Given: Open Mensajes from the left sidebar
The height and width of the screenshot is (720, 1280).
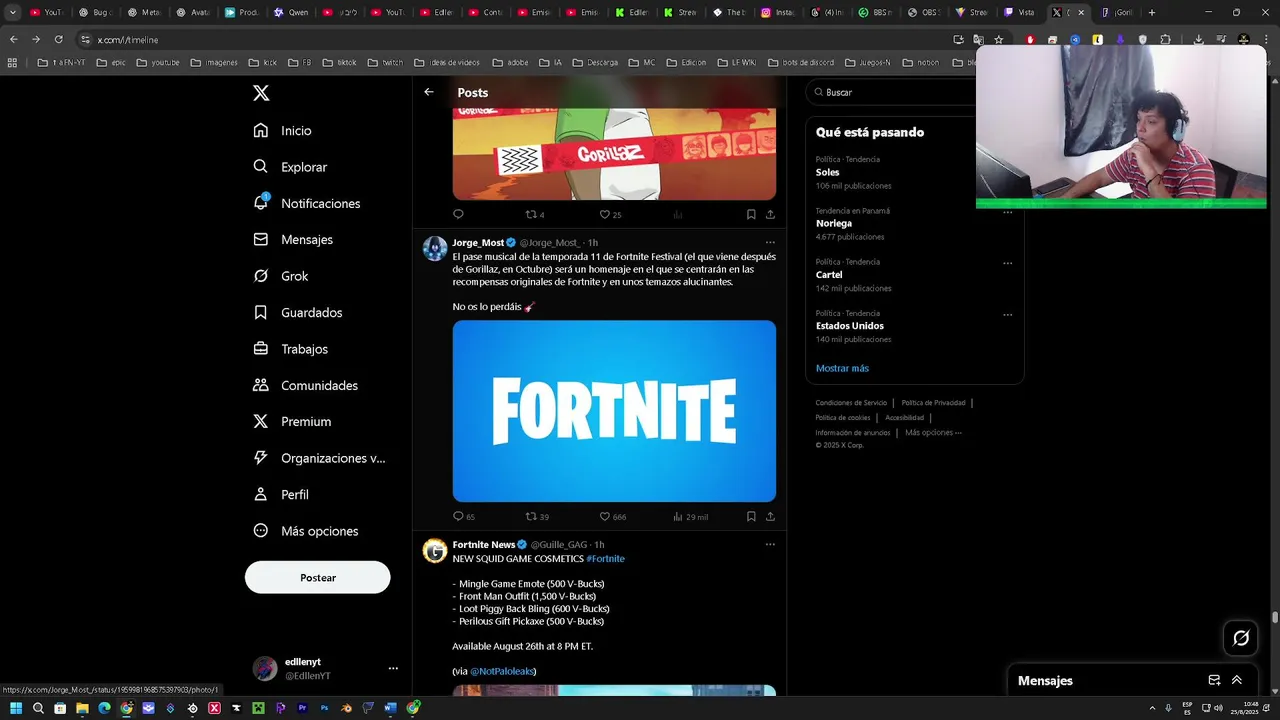Looking at the screenshot, I should click(x=293, y=240).
